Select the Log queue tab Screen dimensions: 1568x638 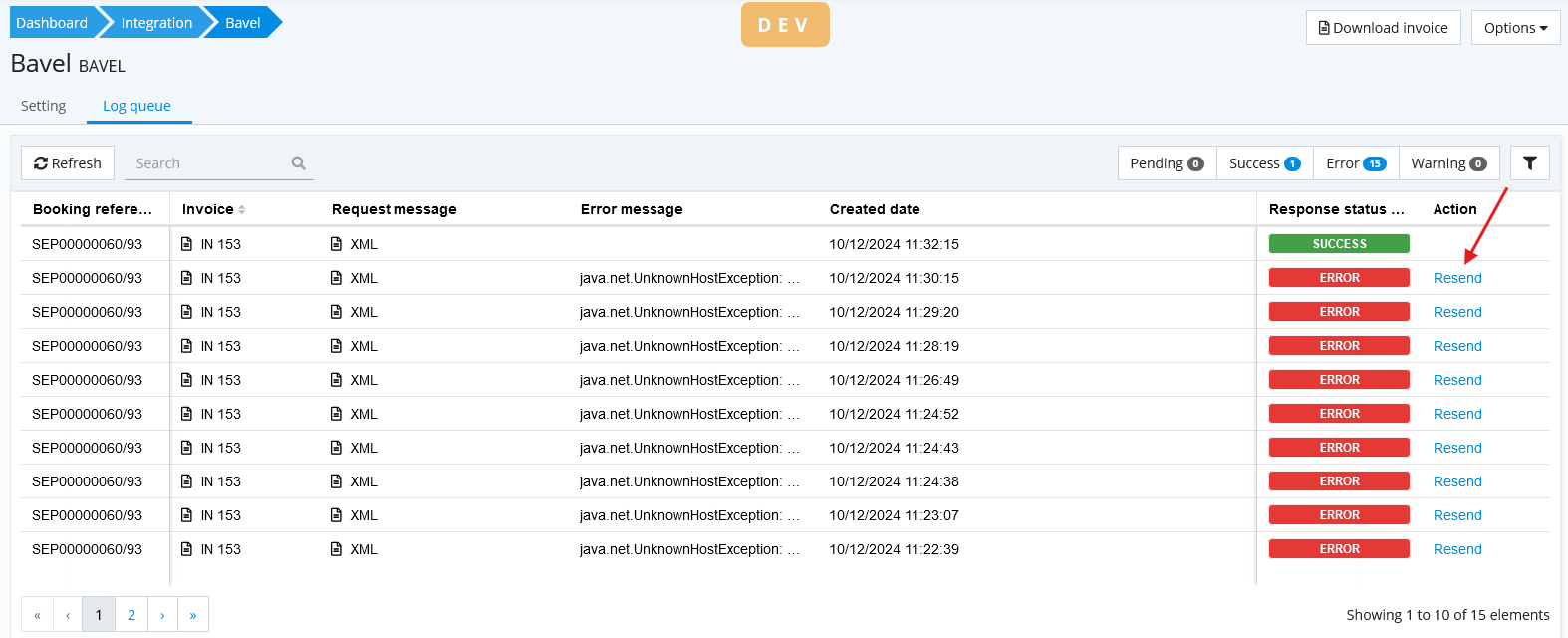pyautogui.click(x=136, y=106)
